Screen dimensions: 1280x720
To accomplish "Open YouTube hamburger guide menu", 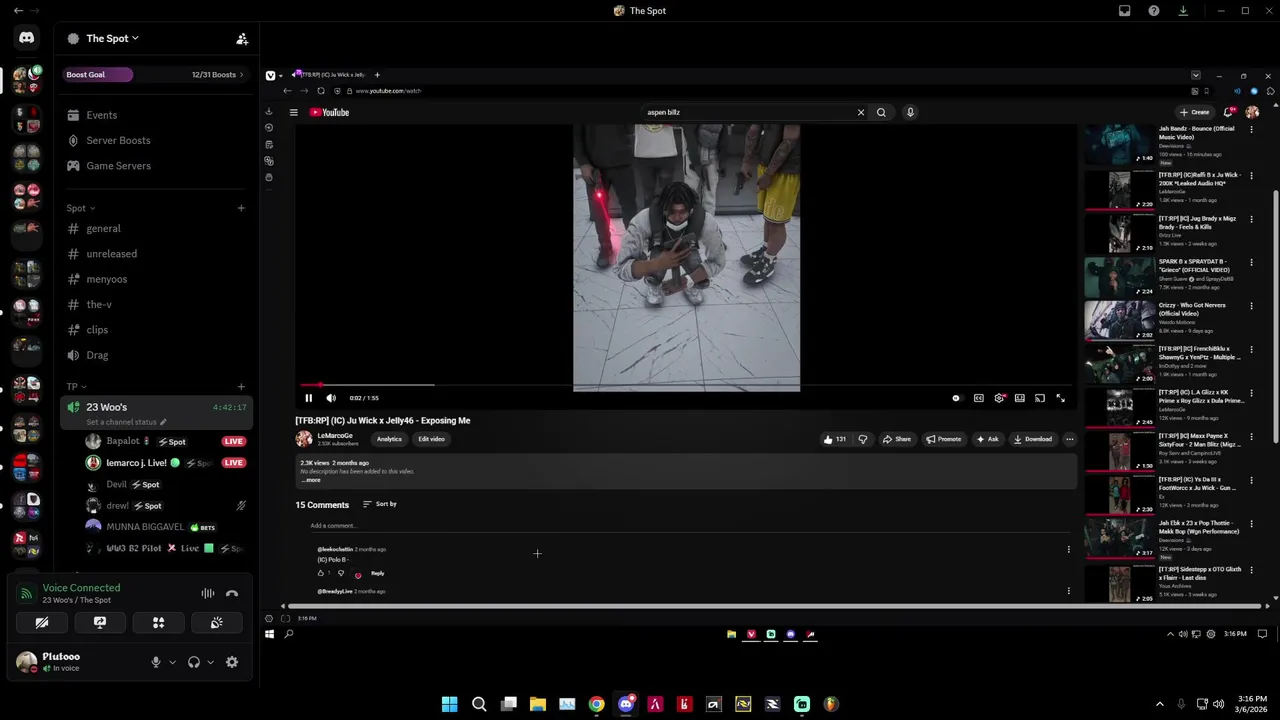I will [x=294, y=112].
